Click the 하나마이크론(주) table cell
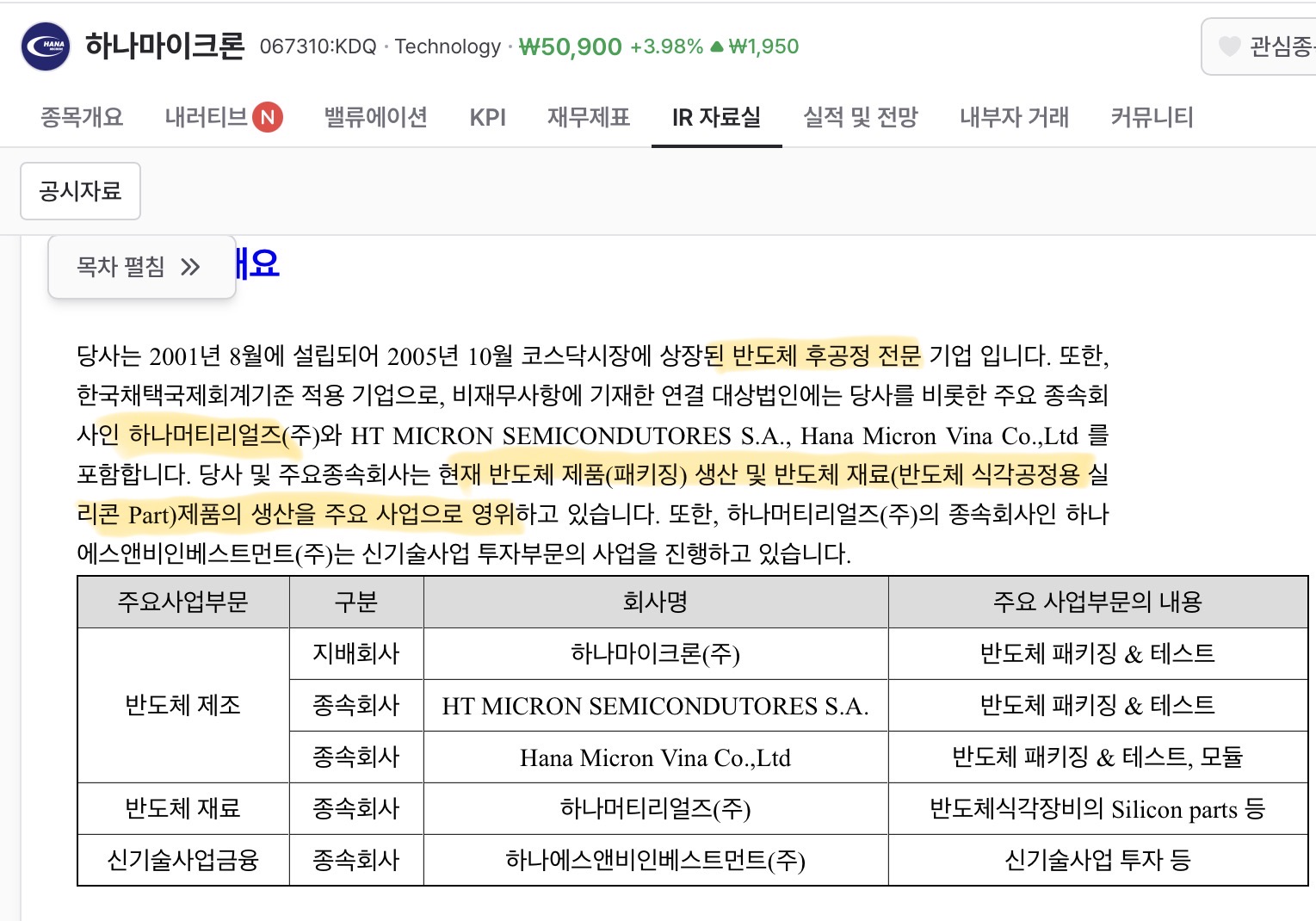This screenshot has width=1316, height=921. tap(656, 654)
